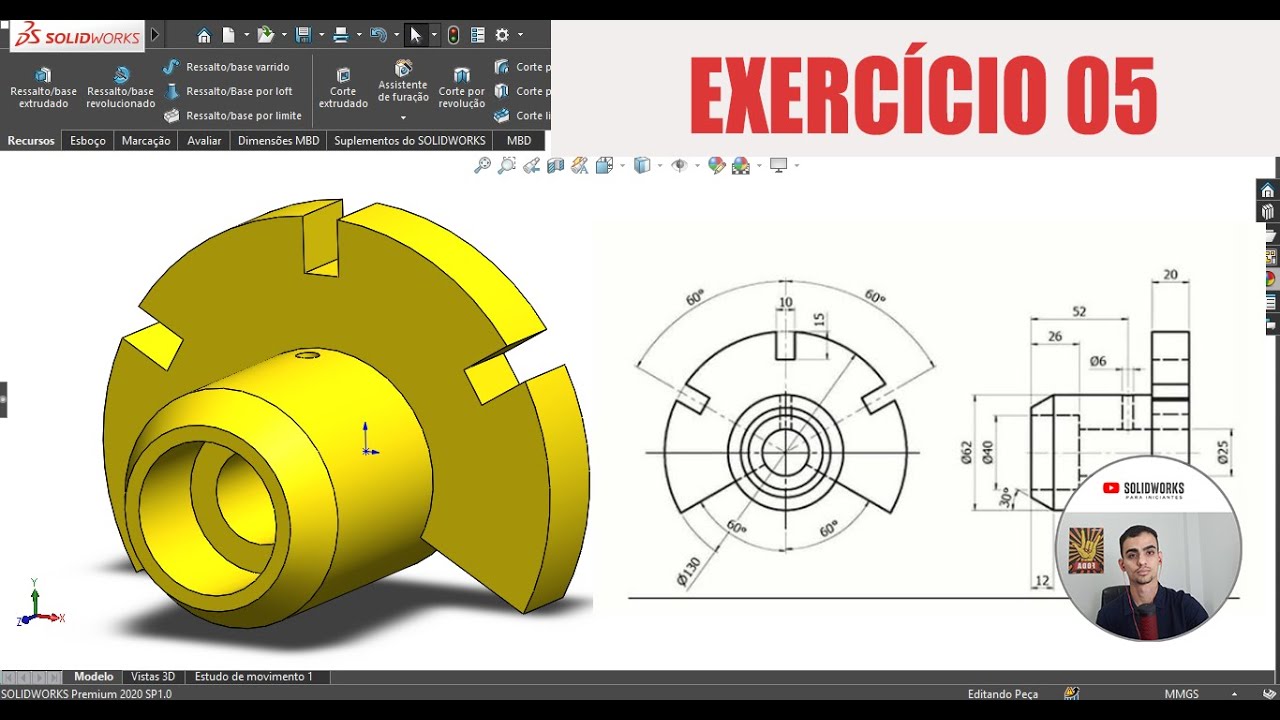Switch to the Esboço tab
The height and width of the screenshot is (720, 1280).
click(x=88, y=141)
